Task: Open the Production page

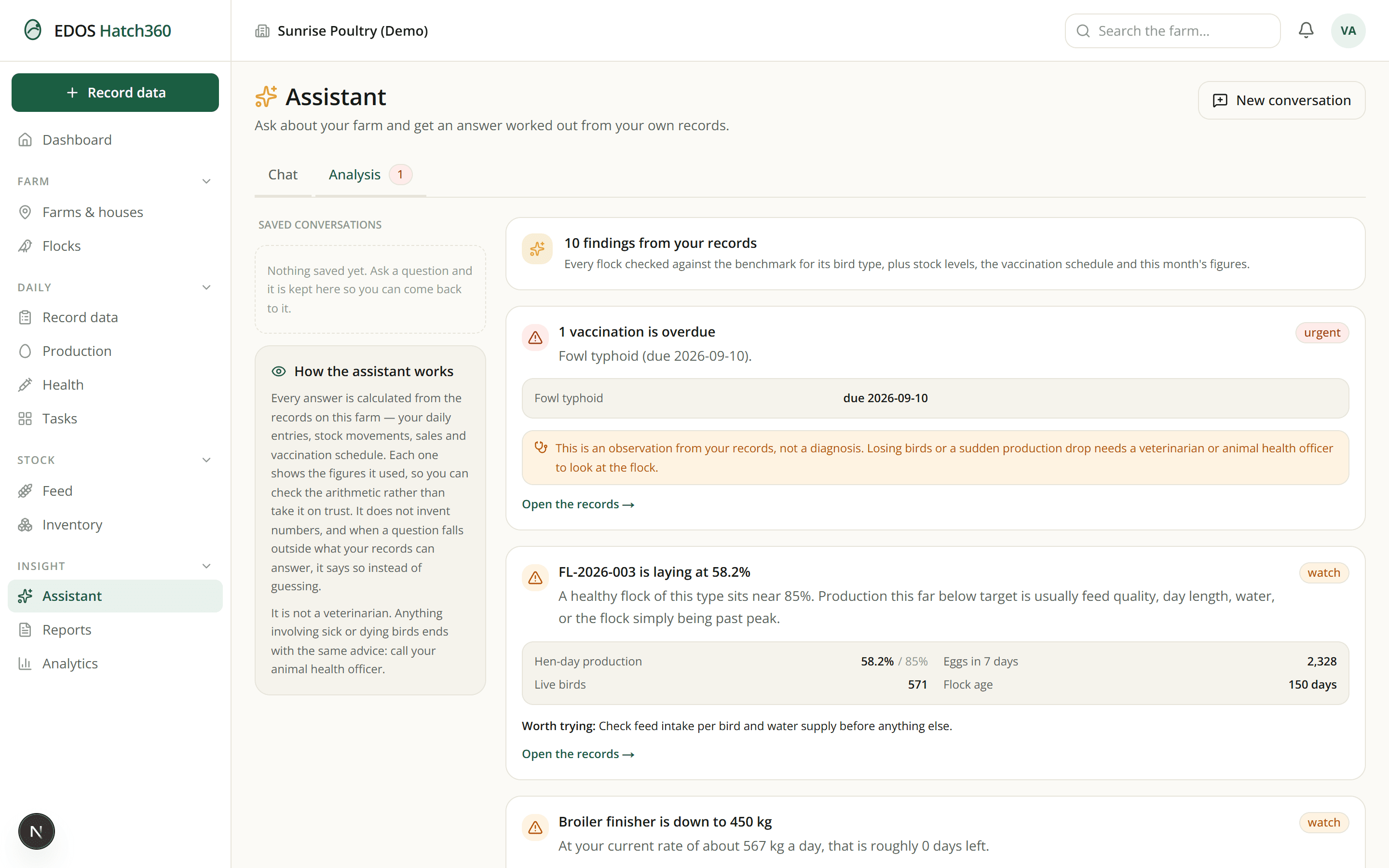Action: 115,352
